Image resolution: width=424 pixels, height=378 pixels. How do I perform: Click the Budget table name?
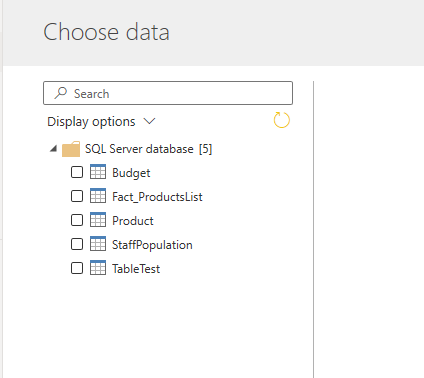point(131,173)
